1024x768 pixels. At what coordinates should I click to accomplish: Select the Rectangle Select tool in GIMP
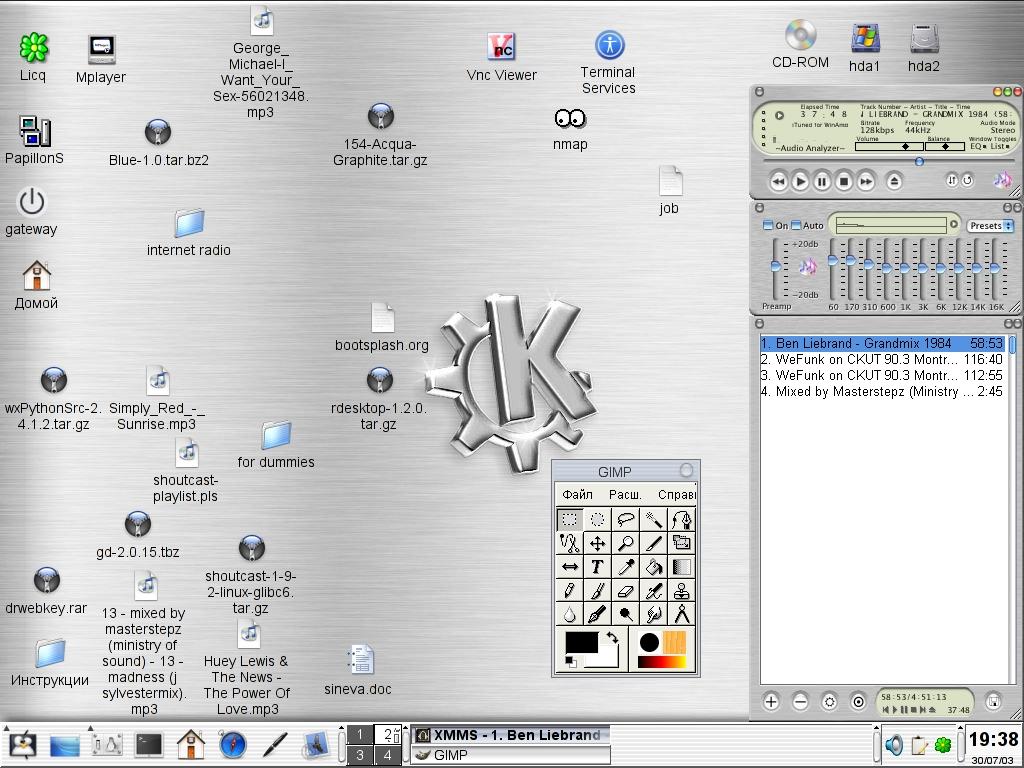pyautogui.click(x=569, y=519)
